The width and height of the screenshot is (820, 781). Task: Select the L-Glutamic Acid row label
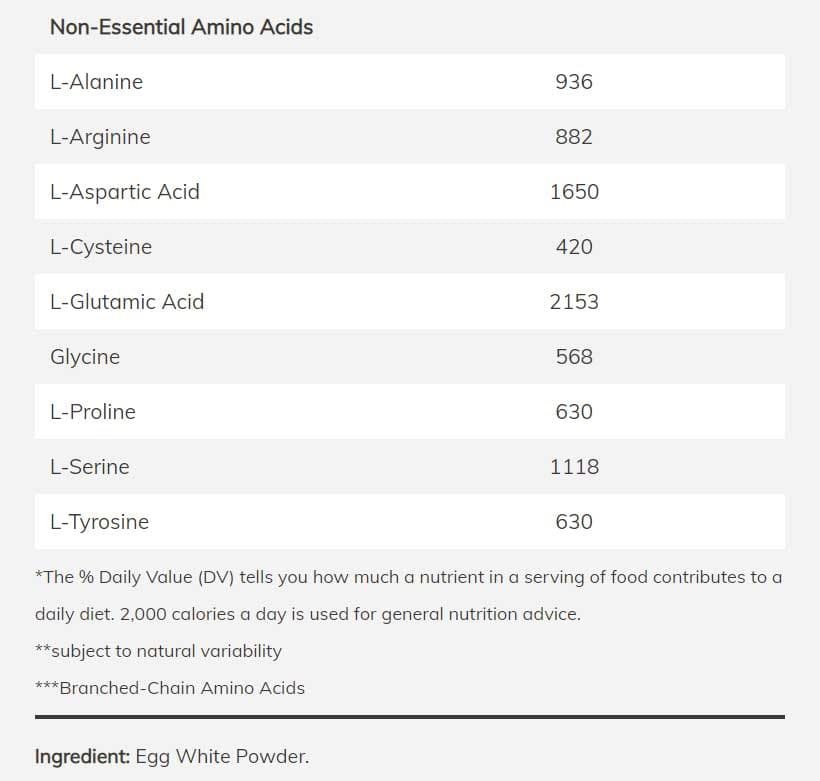[x=127, y=302]
